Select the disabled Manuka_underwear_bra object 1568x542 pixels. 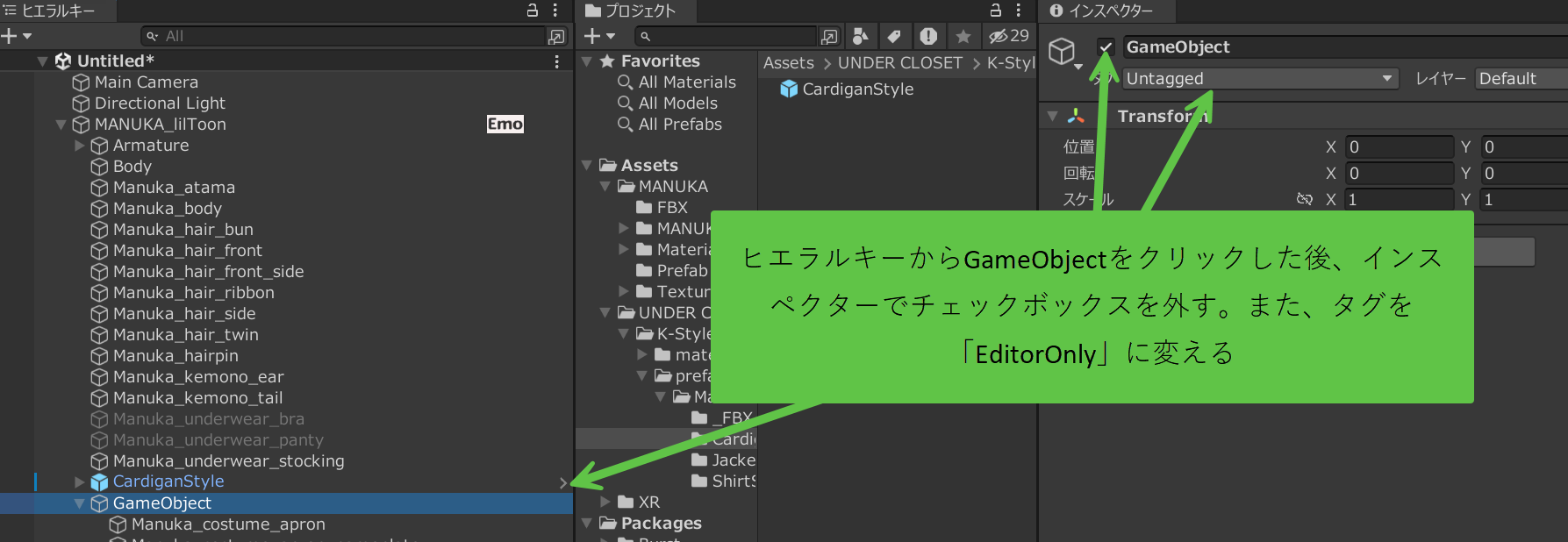pos(209,419)
